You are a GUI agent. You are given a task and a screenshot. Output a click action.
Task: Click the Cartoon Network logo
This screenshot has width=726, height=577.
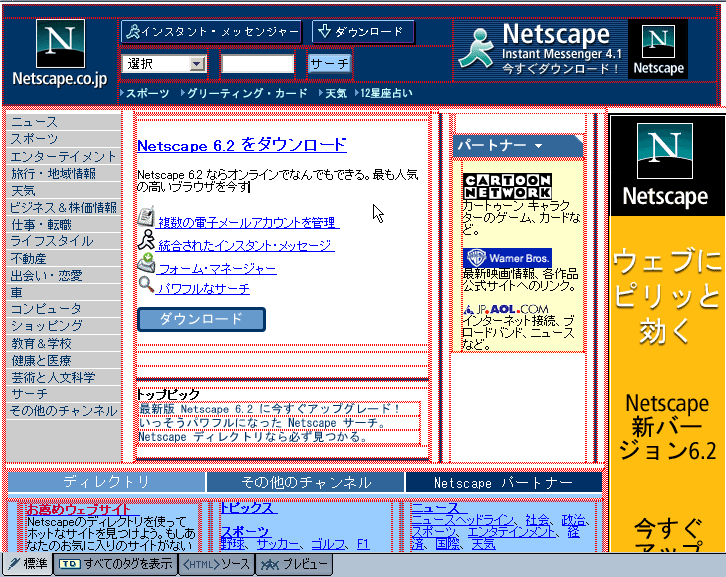tap(507, 186)
